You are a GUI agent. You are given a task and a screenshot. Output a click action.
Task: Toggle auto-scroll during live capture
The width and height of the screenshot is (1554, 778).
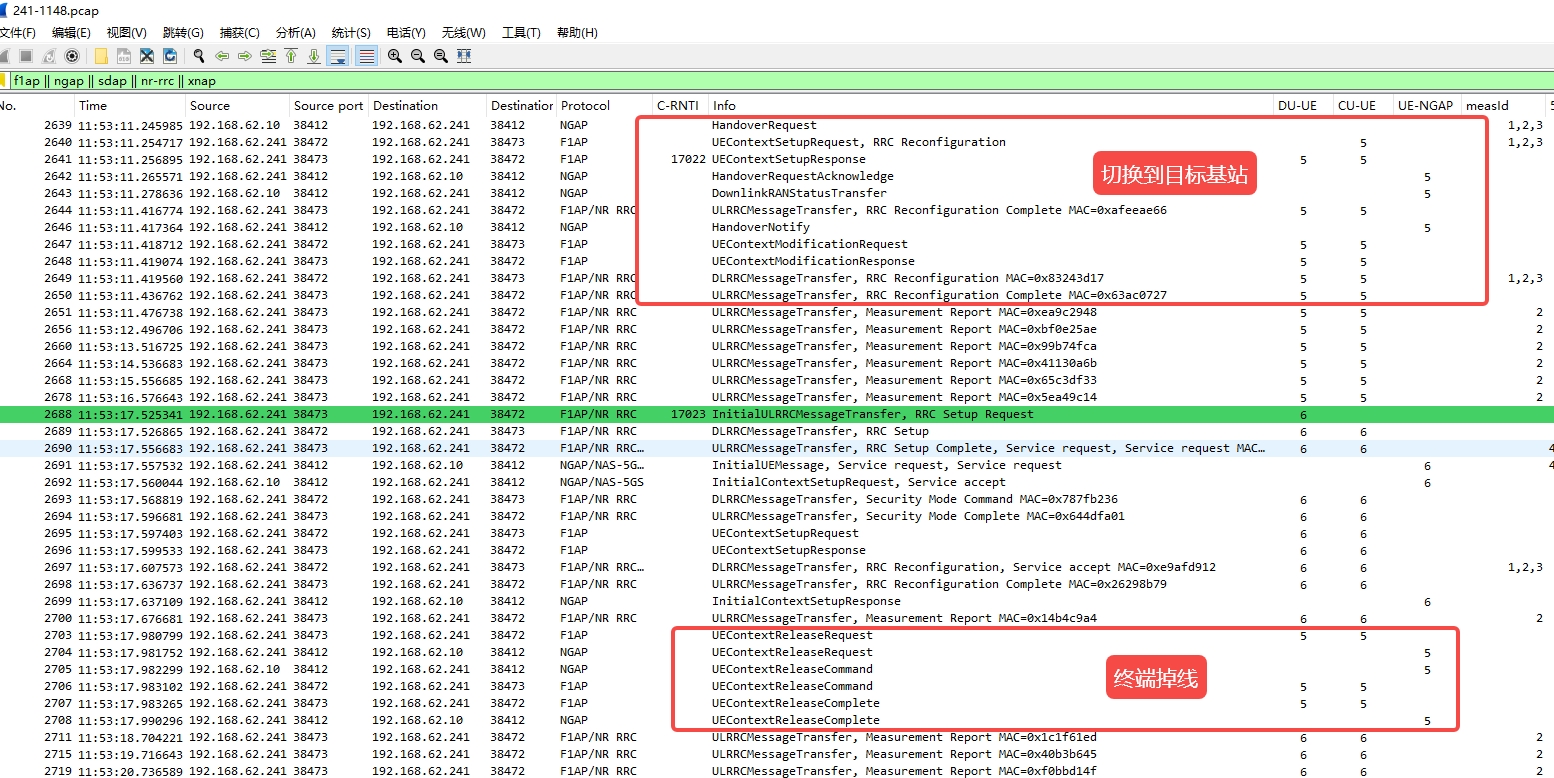(x=338, y=56)
